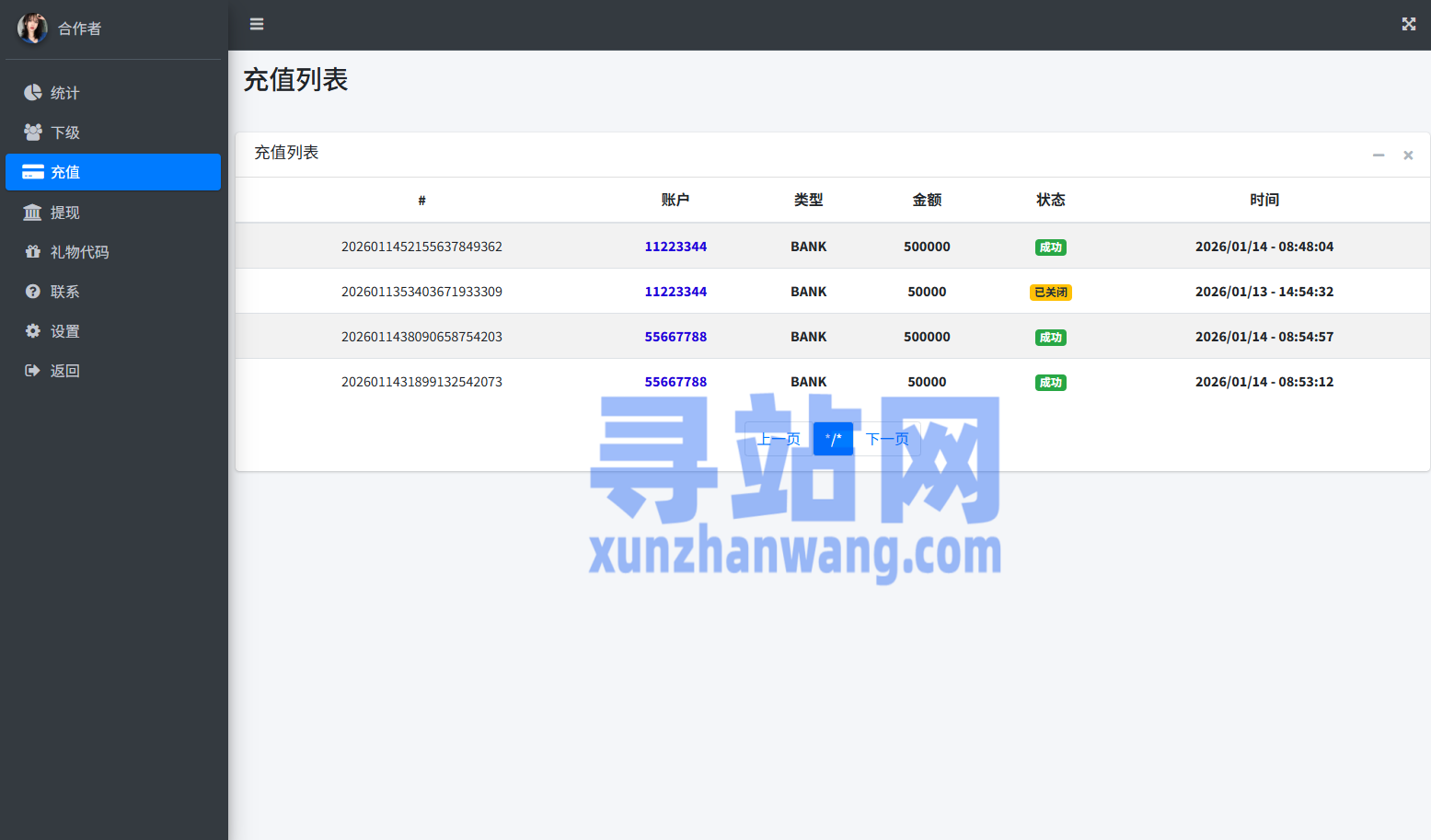This screenshot has height=840, width=1431.
Task: Click the gear icon beside 设置
Action: (33, 331)
